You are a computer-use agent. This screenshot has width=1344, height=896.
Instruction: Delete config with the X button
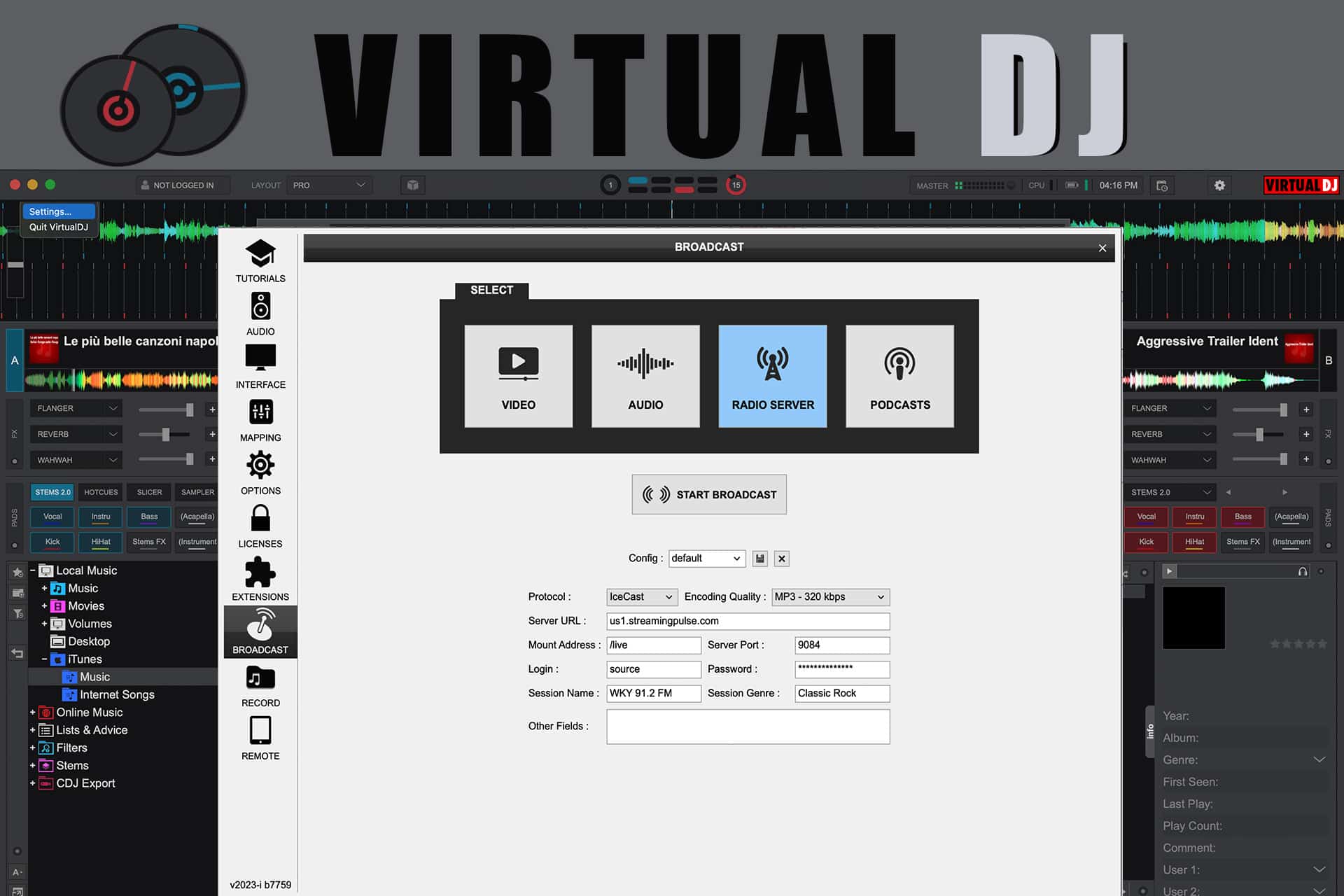(782, 559)
